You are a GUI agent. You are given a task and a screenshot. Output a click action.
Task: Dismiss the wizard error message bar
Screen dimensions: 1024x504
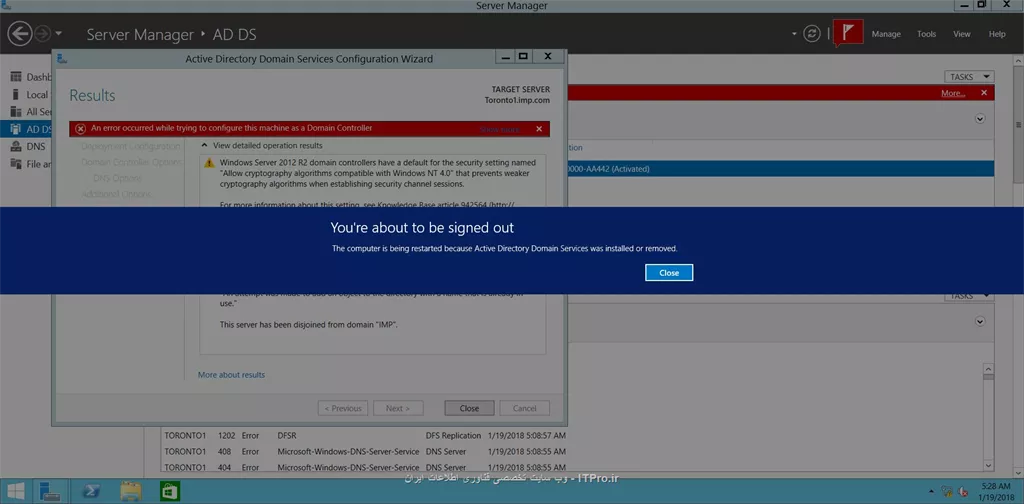[539, 129]
